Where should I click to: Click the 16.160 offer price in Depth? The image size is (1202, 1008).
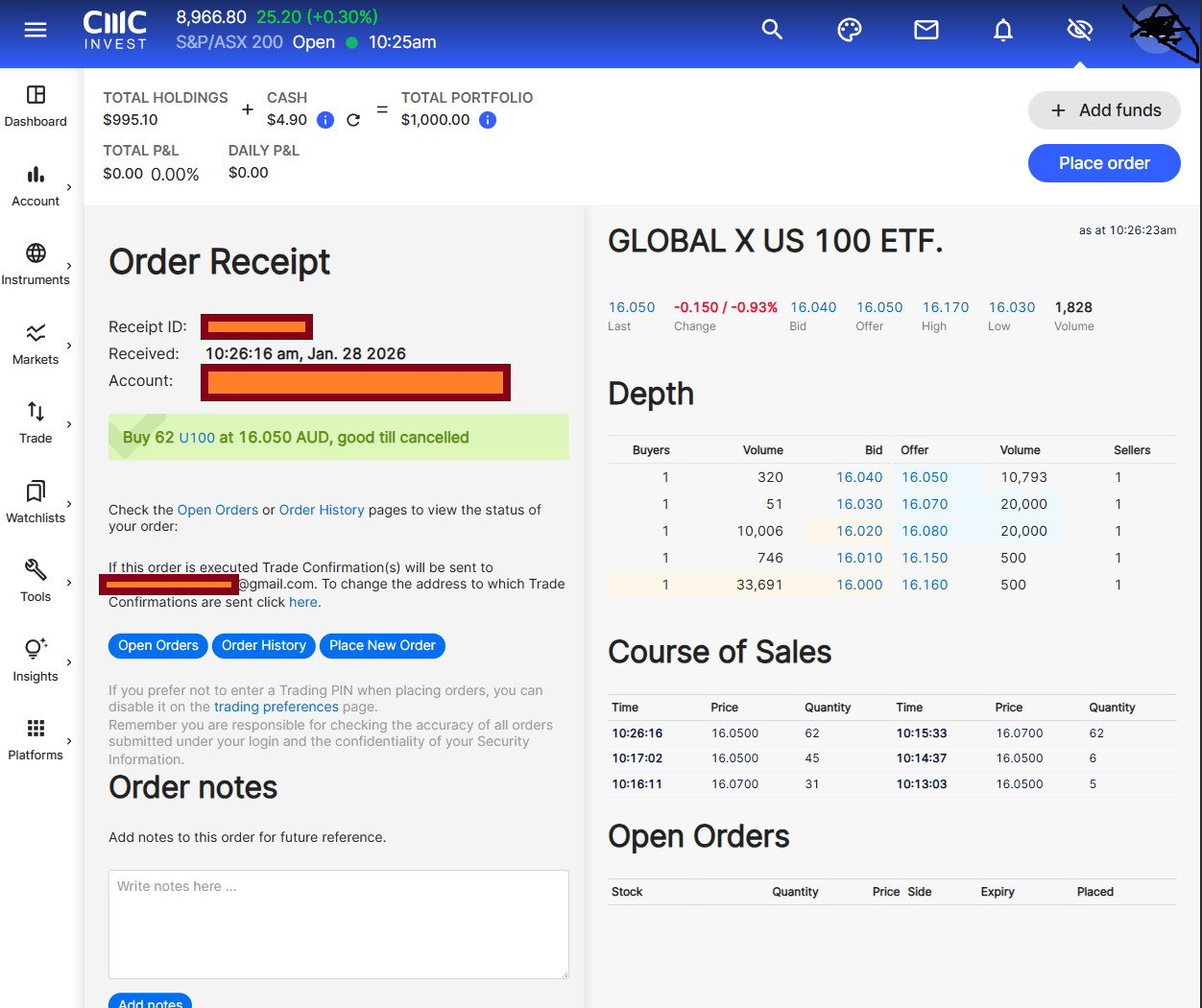(x=925, y=585)
